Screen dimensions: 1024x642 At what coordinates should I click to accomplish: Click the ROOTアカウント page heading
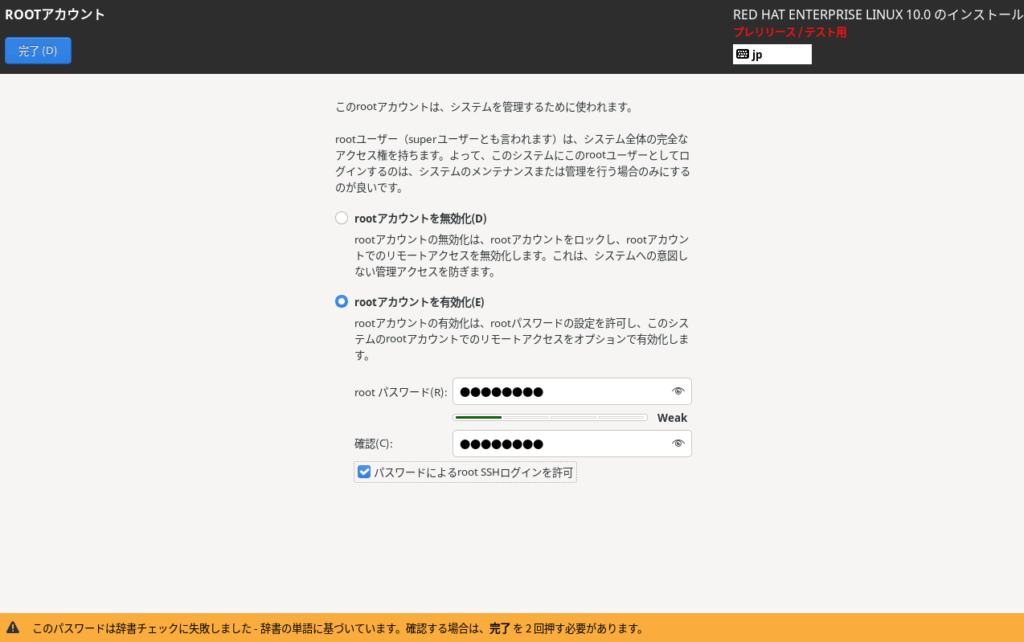[55, 15]
